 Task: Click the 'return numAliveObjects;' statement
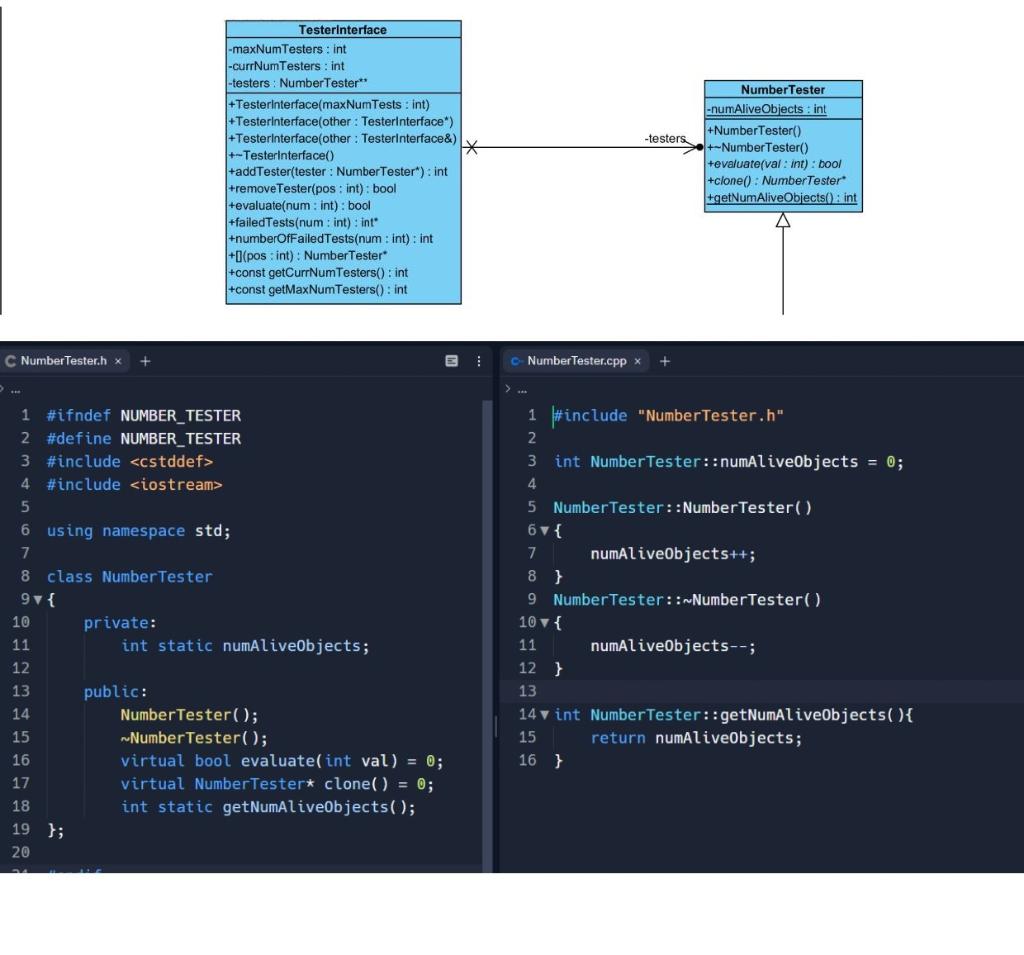pyautogui.click(x=696, y=738)
